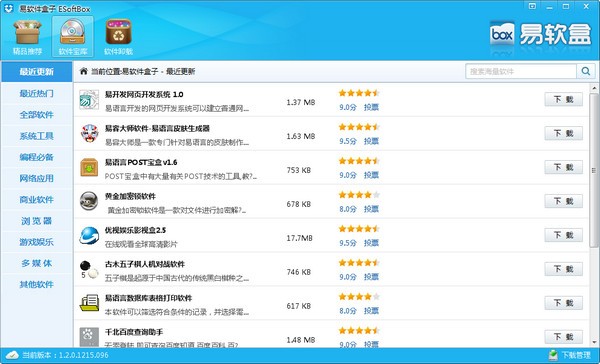Vote for 古木五子棋人机对战软件 via 投票
Image resolution: width=600 pixels, height=364 pixels.
(x=371, y=277)
